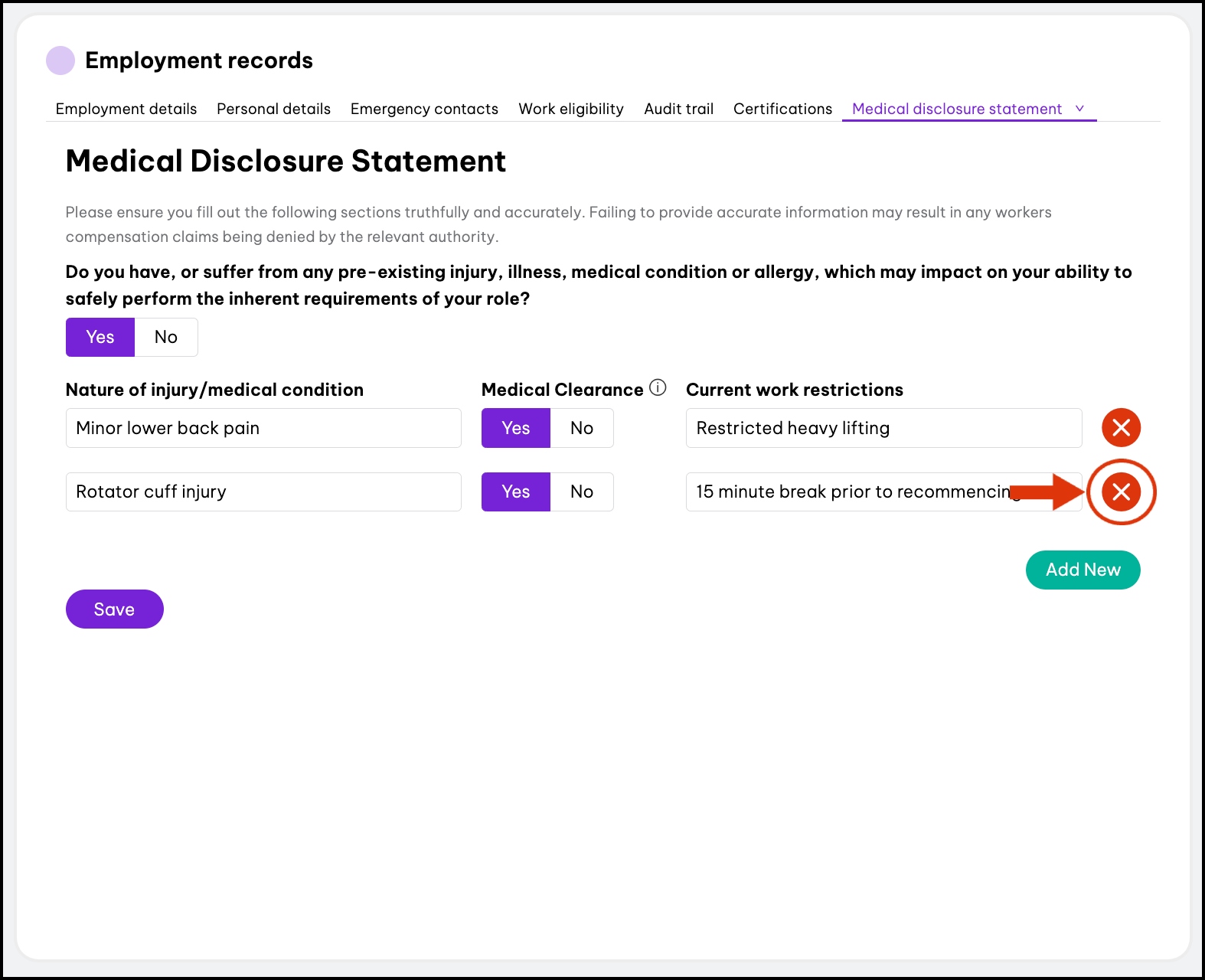Click Add New to add a condition
This screenshot has width=1205, height=980.
tap(1083, 570)
